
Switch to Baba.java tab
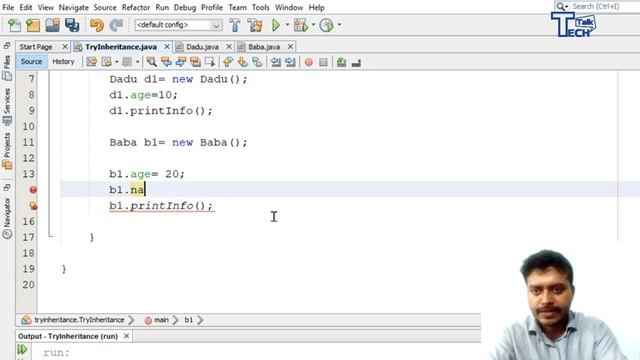click(264, 47)
